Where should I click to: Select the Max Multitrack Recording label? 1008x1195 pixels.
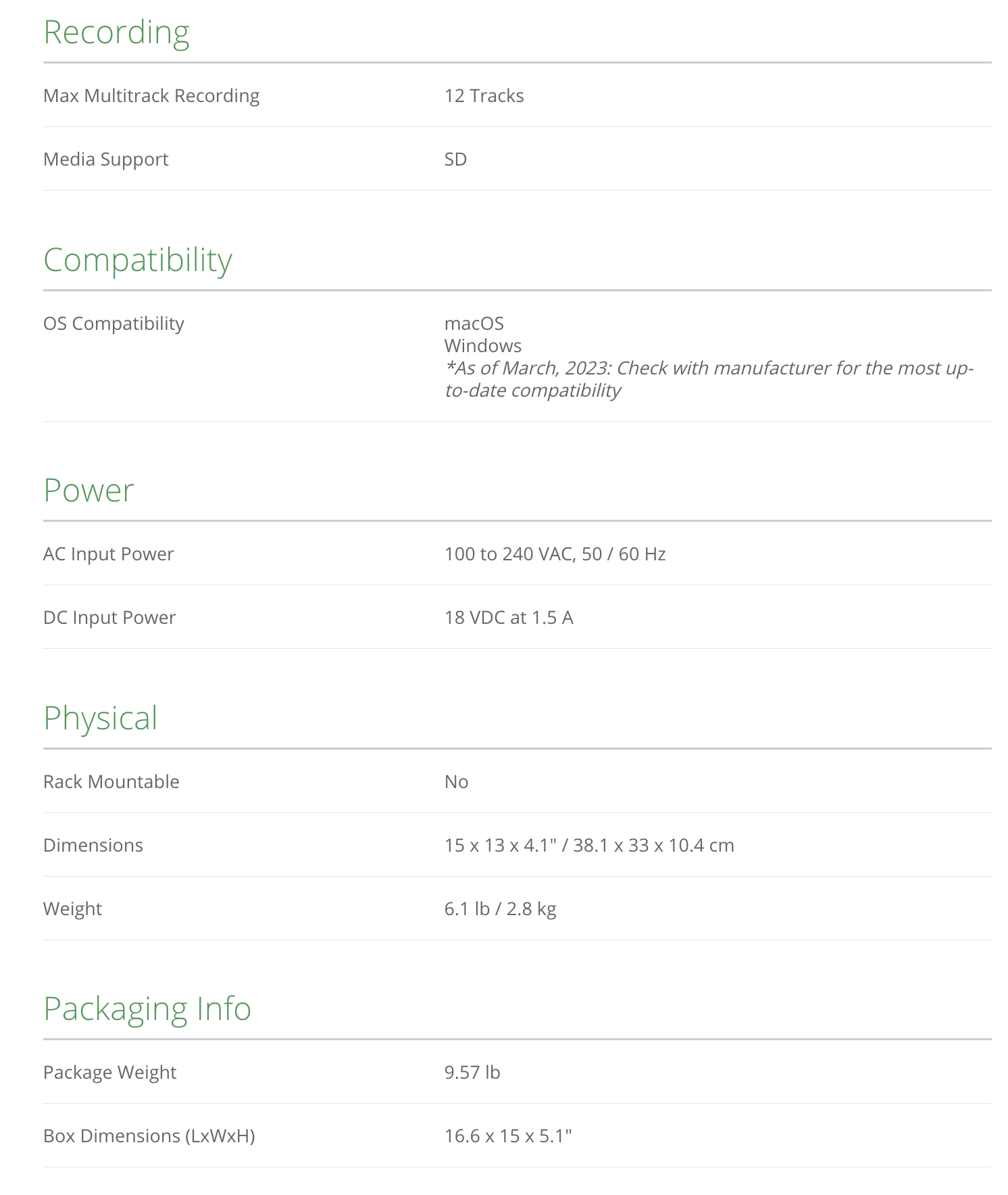point(151,96)
